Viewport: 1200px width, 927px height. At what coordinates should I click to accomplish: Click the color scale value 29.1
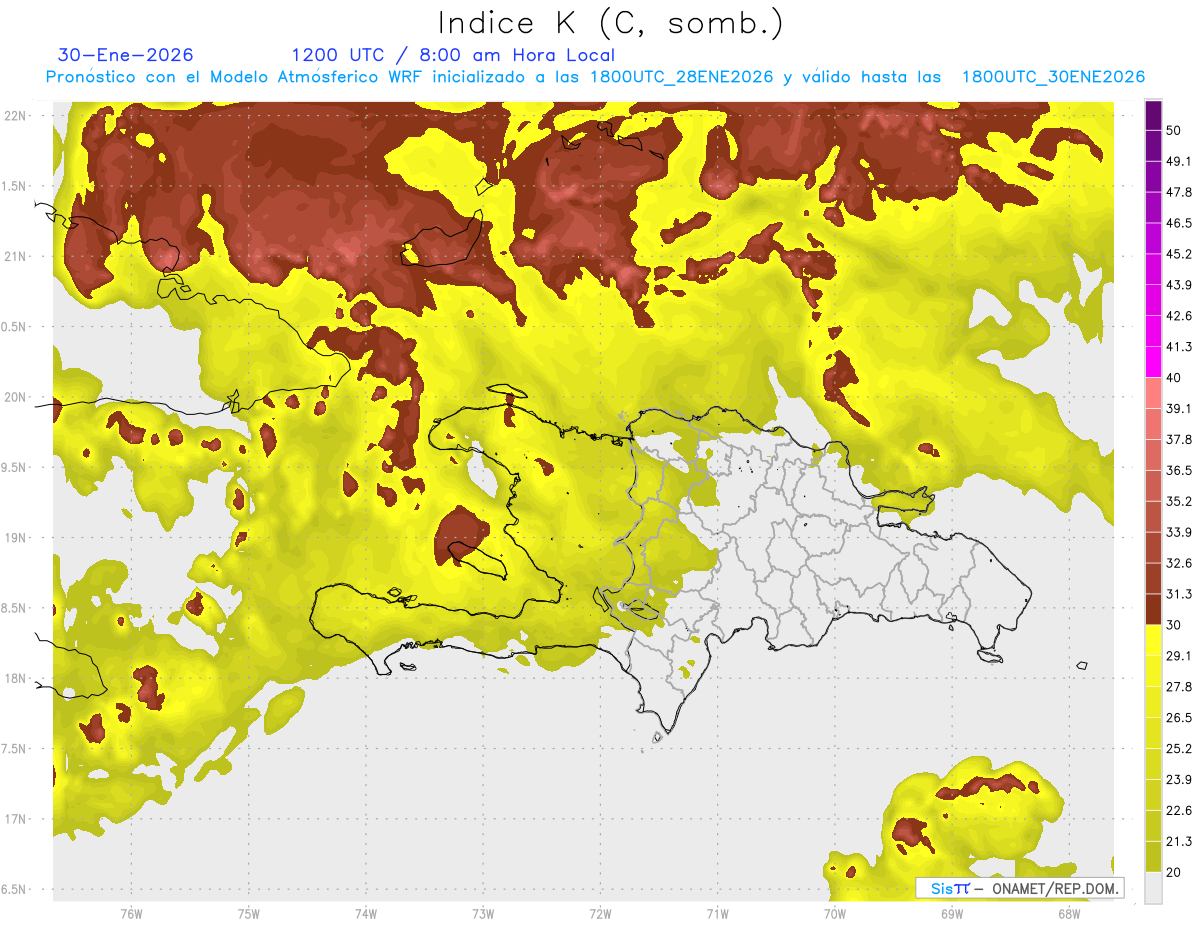[1179, 656]
